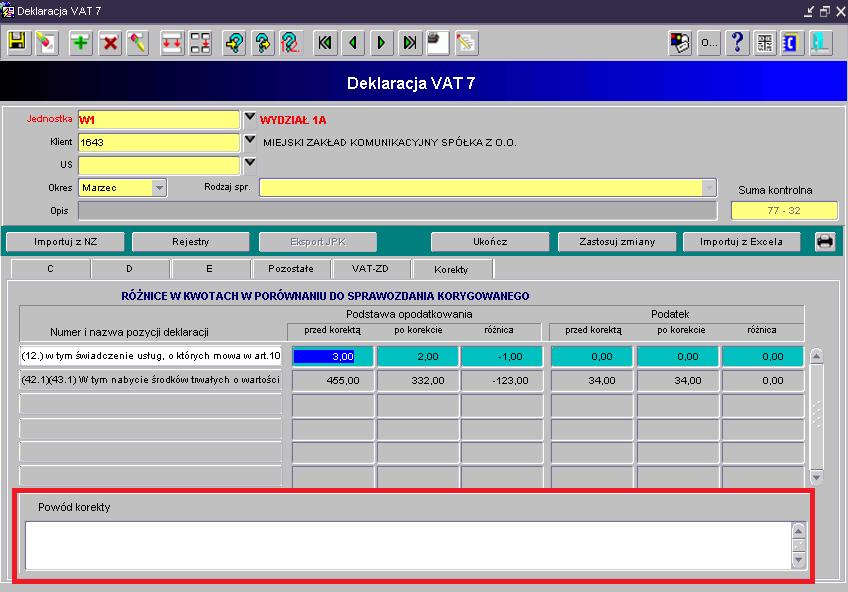Viewport: 848px width, 592px height.
Task: Select the row '(12.) w tym świadczenie usług'
Action: tap(151, 356)
